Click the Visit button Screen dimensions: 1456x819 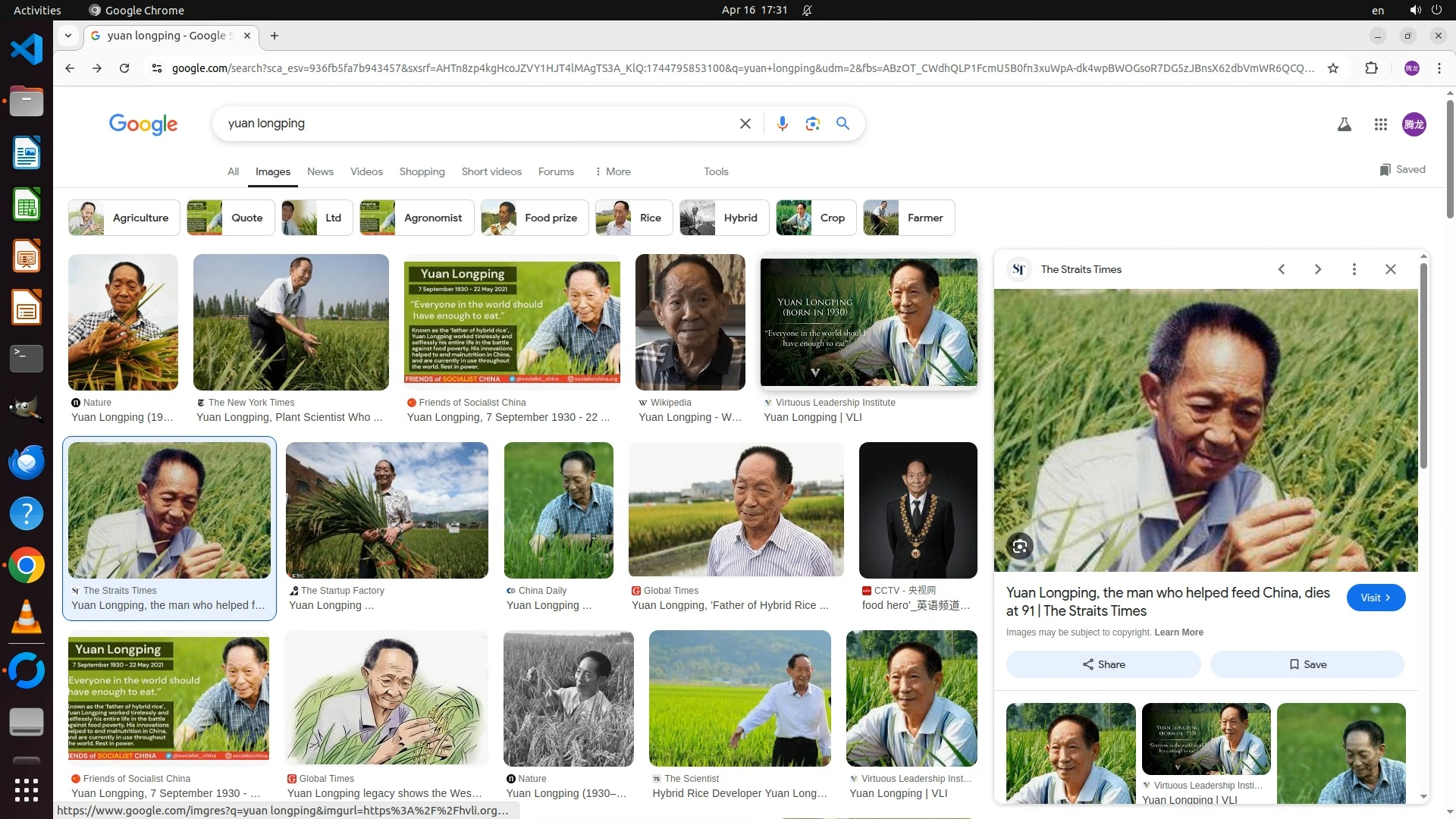click(1375, 598)
